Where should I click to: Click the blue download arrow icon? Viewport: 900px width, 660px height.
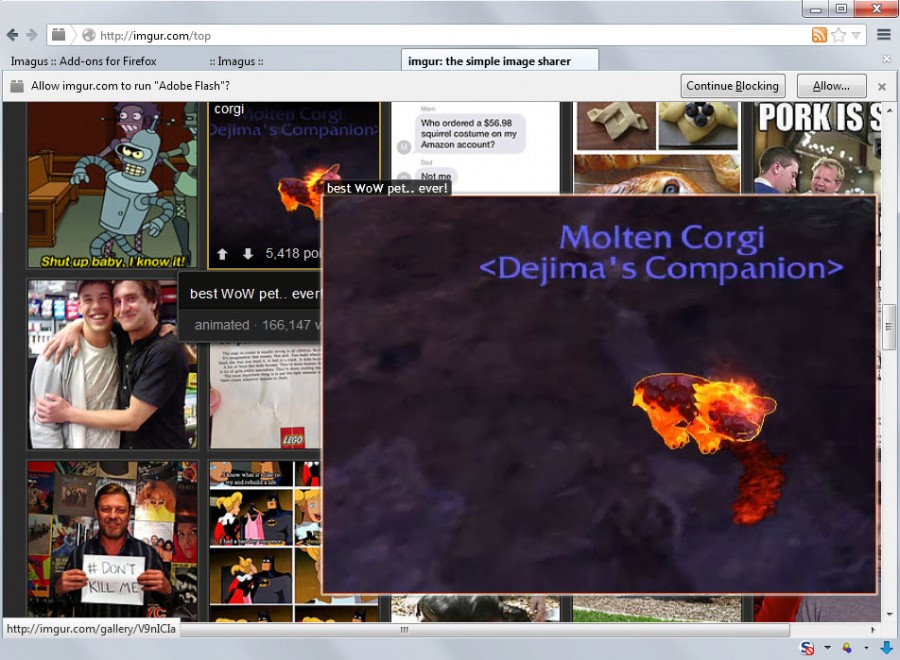coord(887,647)
